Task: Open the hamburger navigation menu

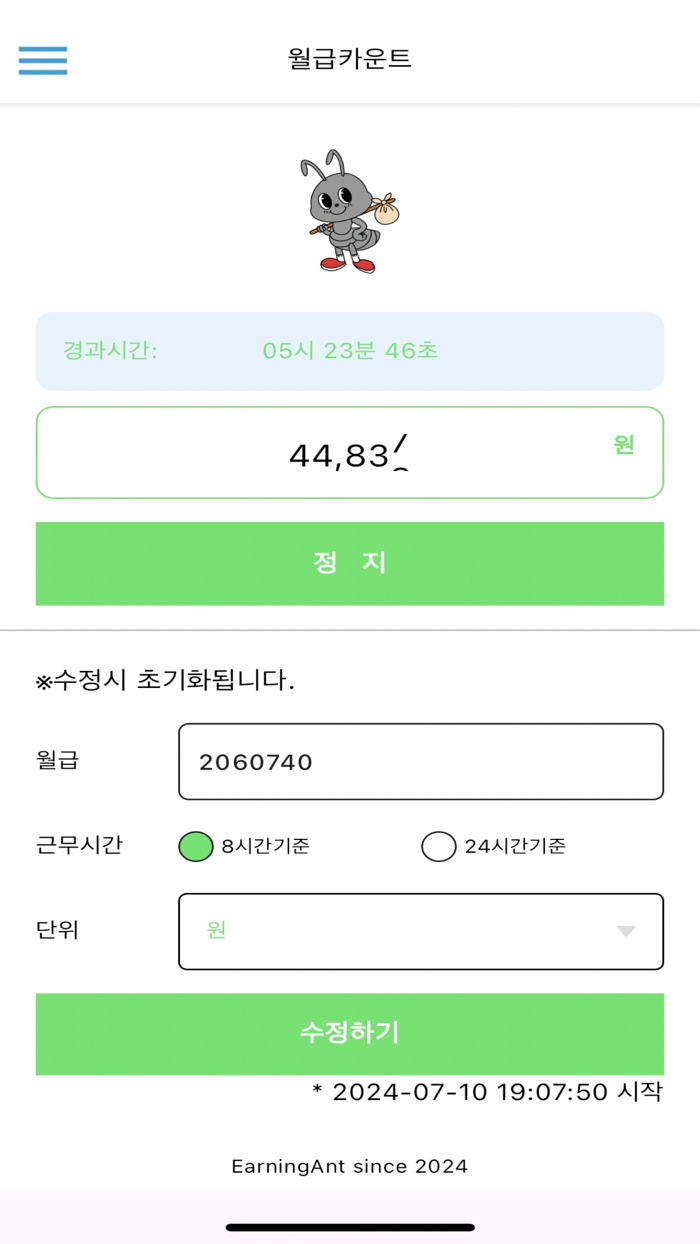Action: (x=42, y=60)
